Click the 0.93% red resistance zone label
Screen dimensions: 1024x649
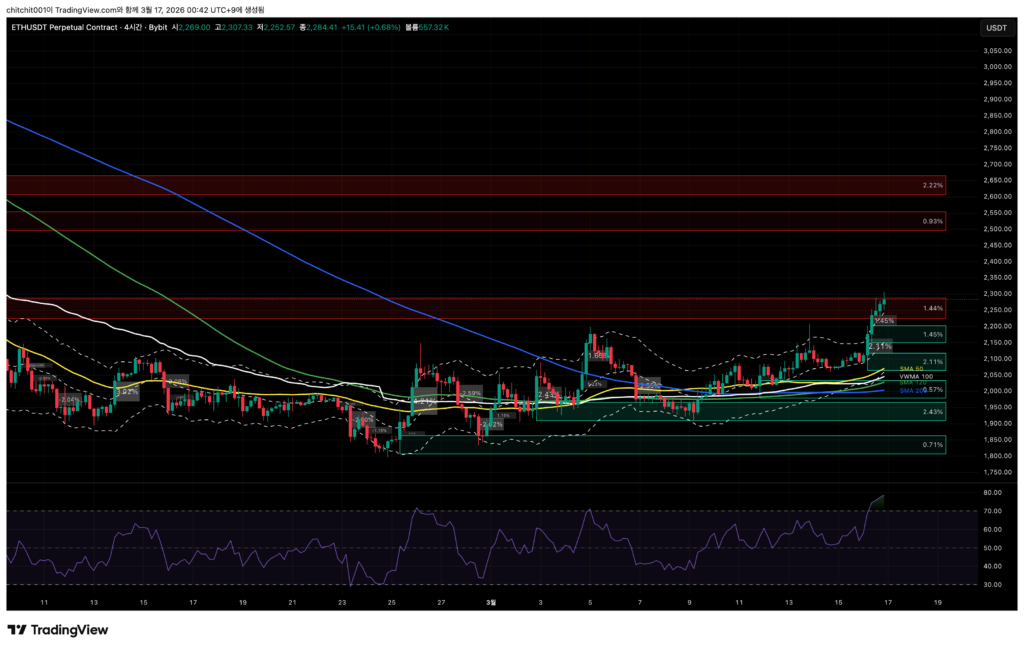[933, 221]
